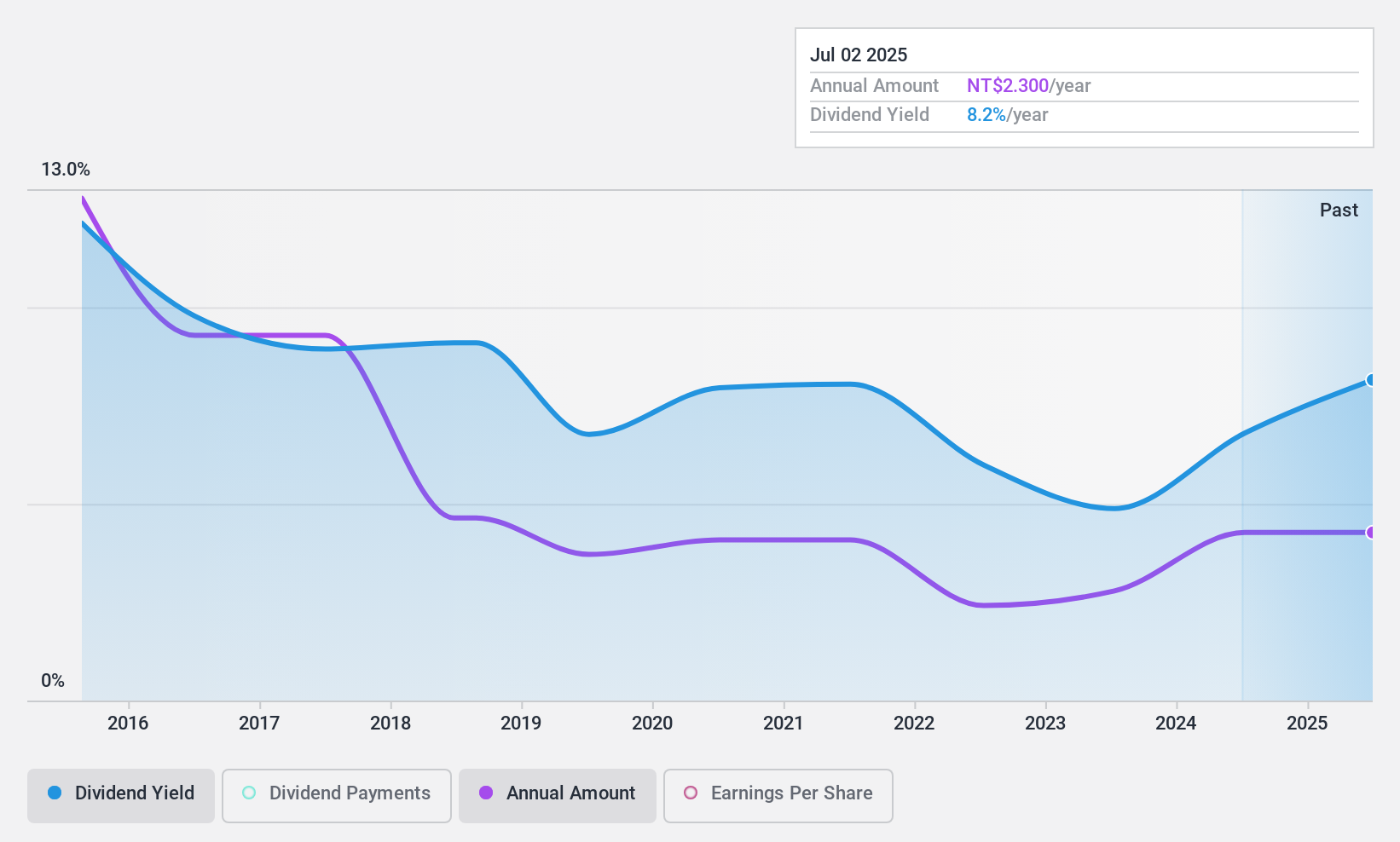The image size is (1400, 842).
Task: Click the 'Jul 02 2025' tooltip date
Action: (859, 55)
